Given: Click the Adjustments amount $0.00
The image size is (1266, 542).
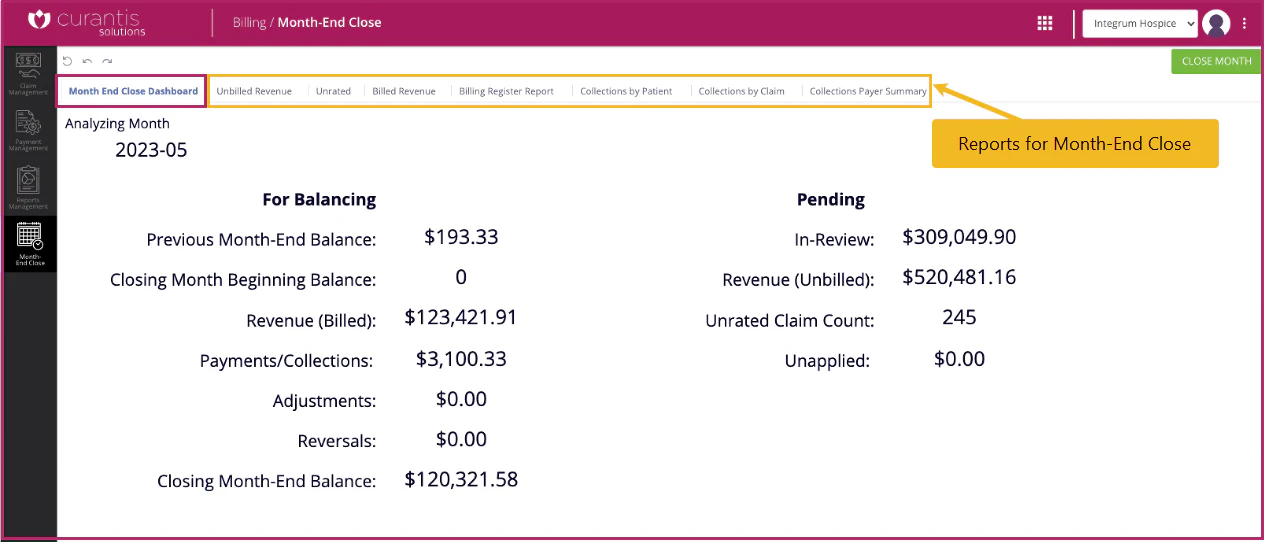Looking at the screenshot, I should (x=461, y=399).
